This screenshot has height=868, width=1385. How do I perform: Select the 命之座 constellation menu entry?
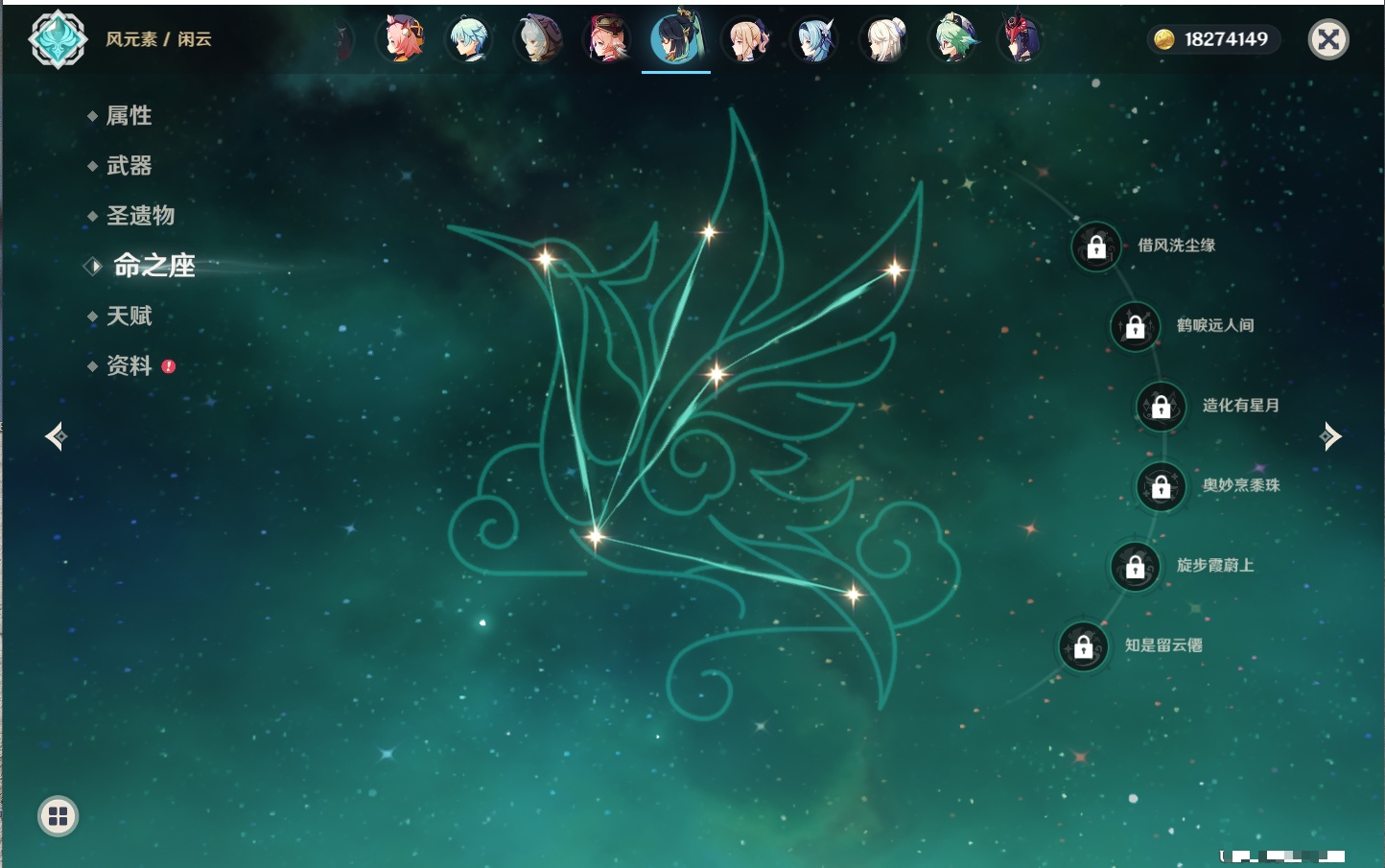coord(153,266)
